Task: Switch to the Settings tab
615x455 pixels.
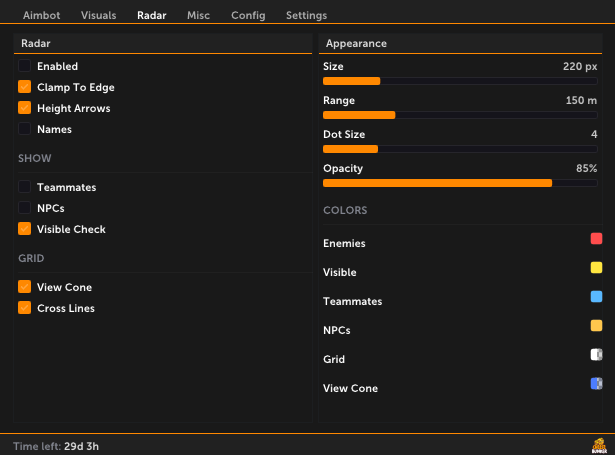Action: click(x=306, y=15)
